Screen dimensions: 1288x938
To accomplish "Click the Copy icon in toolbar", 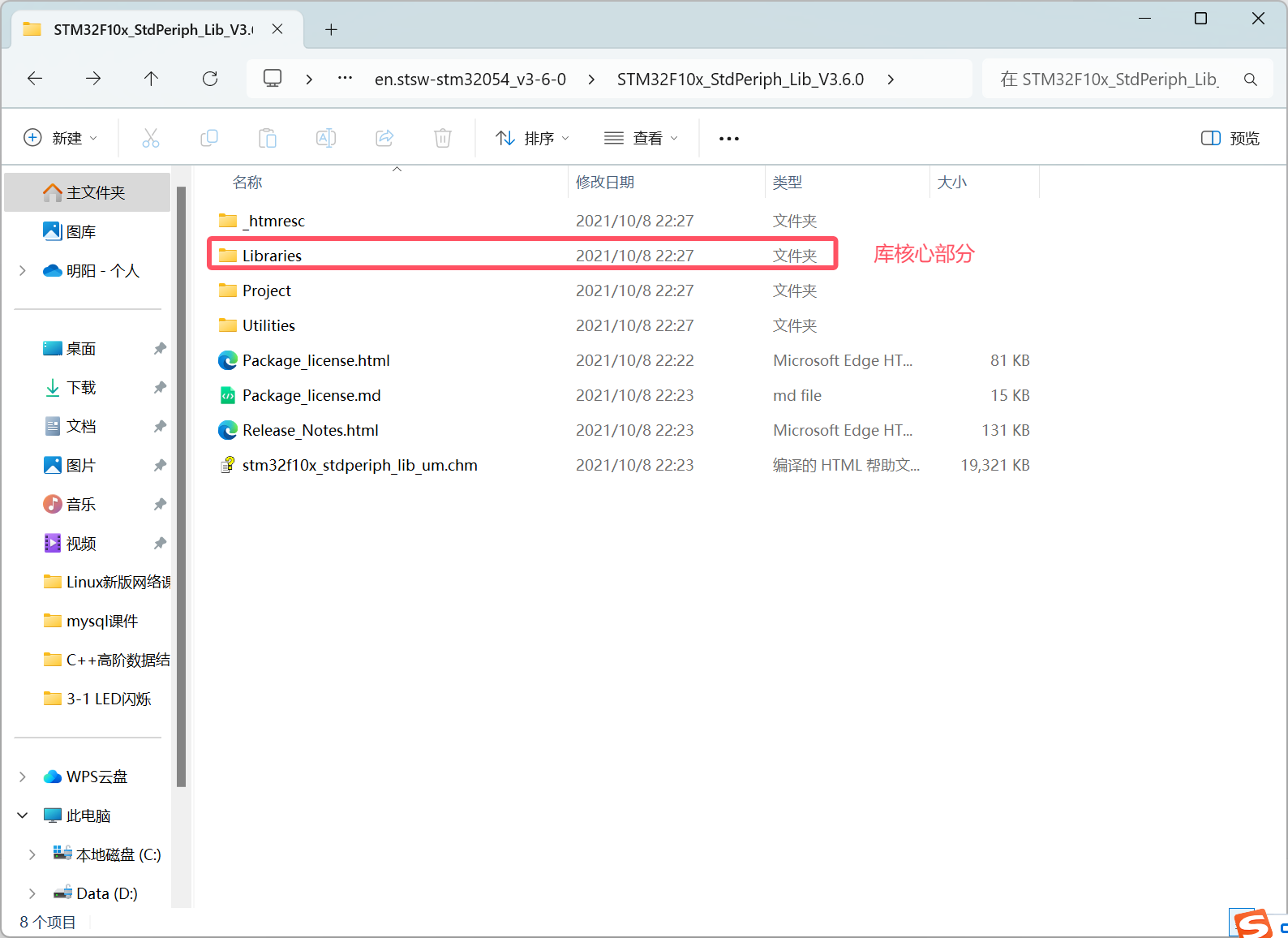I will point(209,138).
